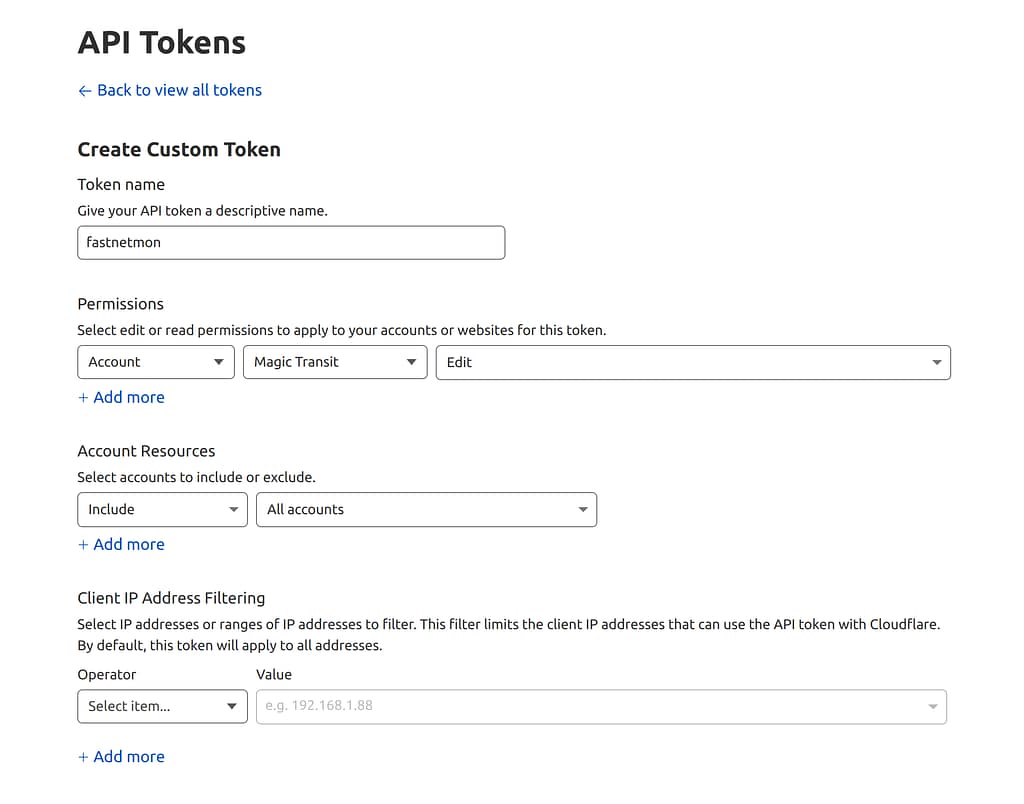Image resolution: width=1024 pixels, height=804 pixels.
Task: Click 'Add more' under Account Resources
Action: point(121,544)
